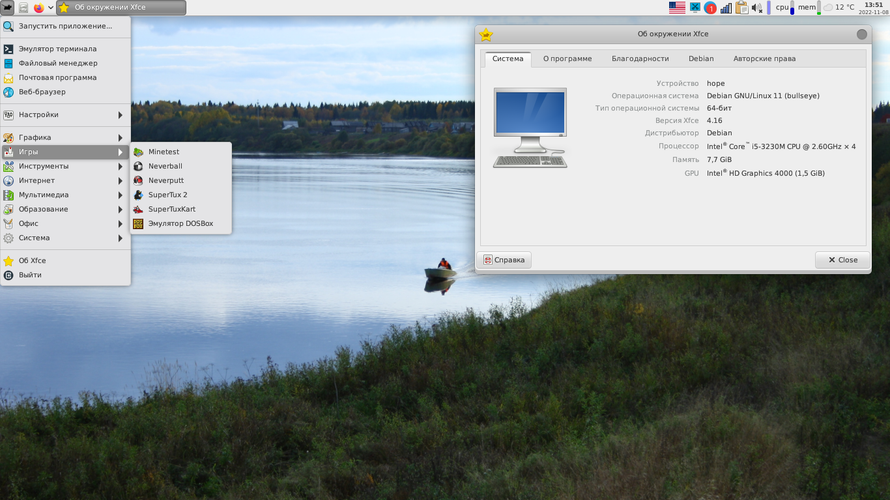Expand the 'Настройки' submenu
This screenshot has width=890, height=500.
pyautogui.click(x=65, y=115)
